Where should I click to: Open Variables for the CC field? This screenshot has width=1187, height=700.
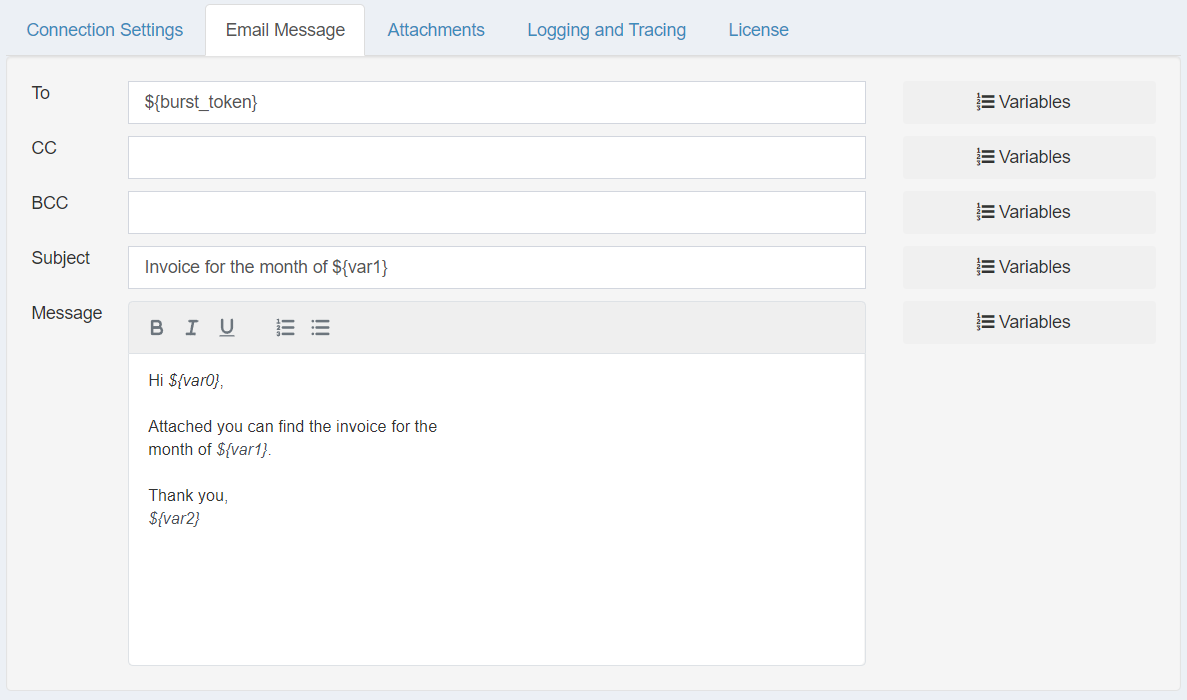click(x=1029, y=157)
